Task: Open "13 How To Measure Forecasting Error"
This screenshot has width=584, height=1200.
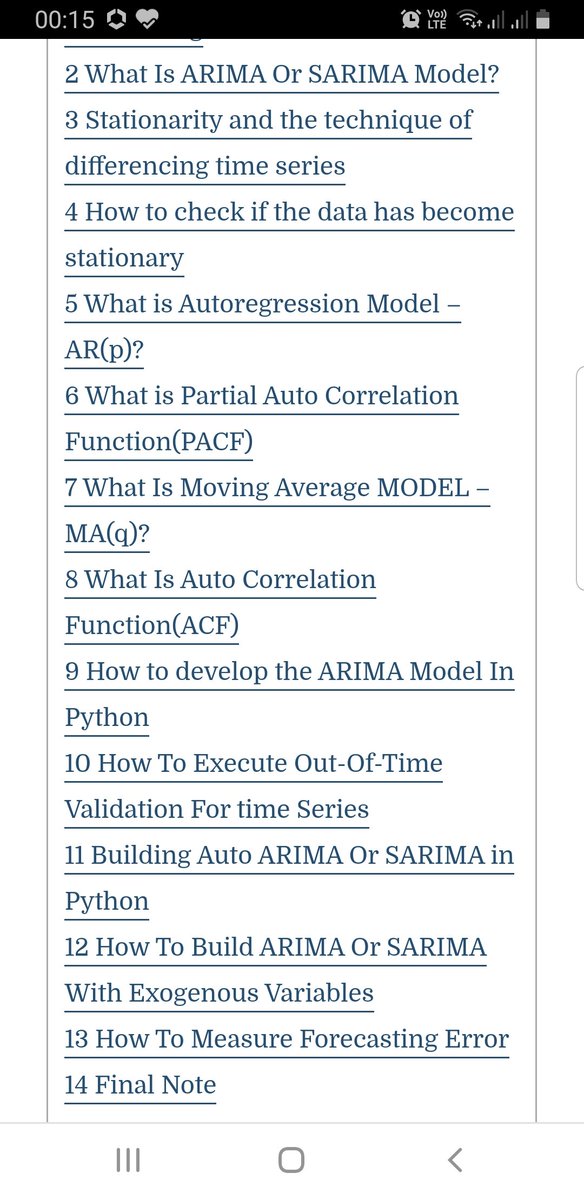Action: [287, 1039]
